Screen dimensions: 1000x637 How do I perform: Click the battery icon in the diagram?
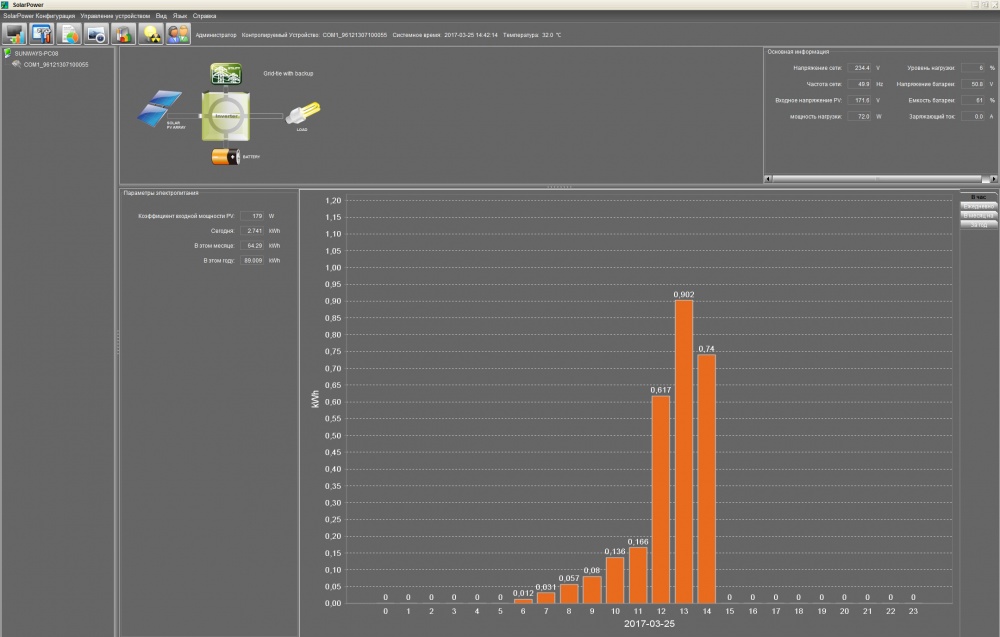coord(227,156)
